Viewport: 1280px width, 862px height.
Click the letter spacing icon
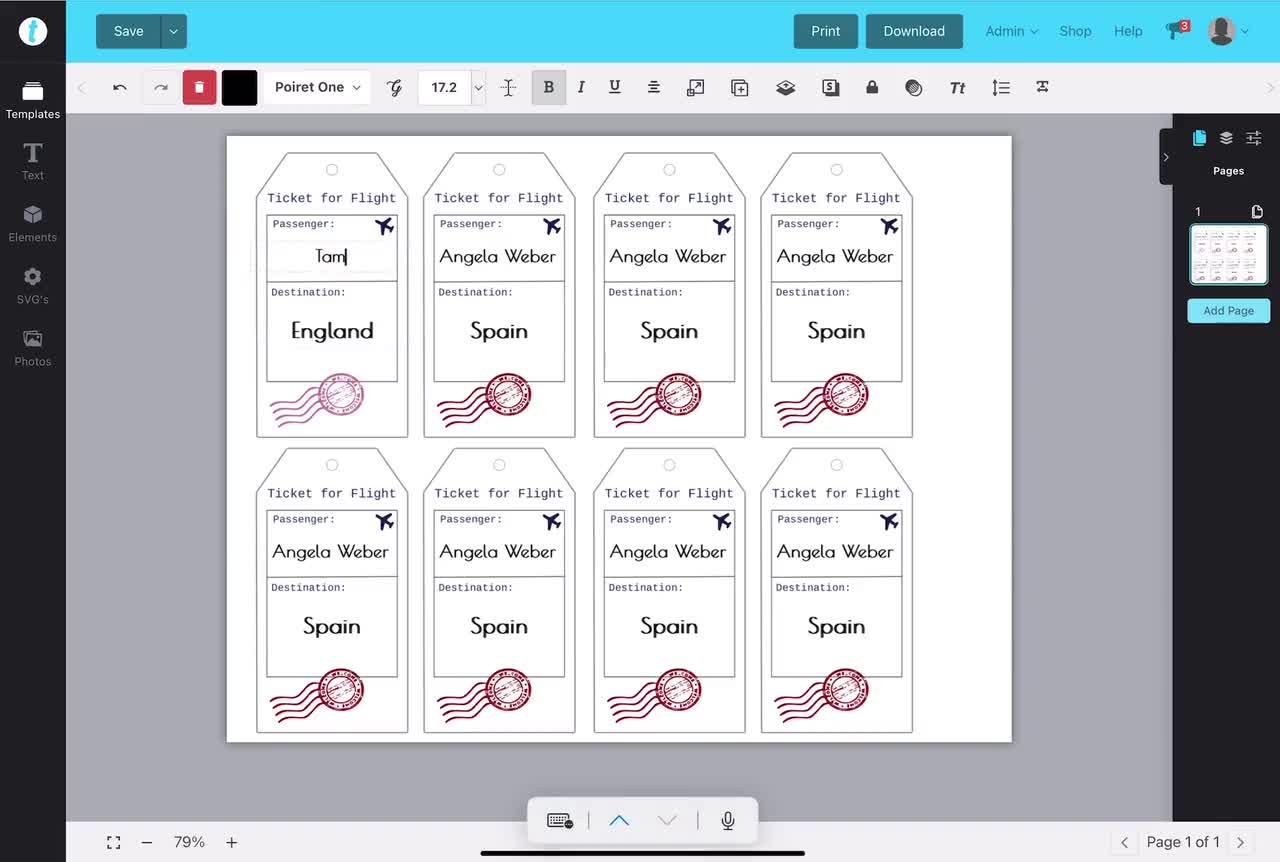click(1042, 87)
